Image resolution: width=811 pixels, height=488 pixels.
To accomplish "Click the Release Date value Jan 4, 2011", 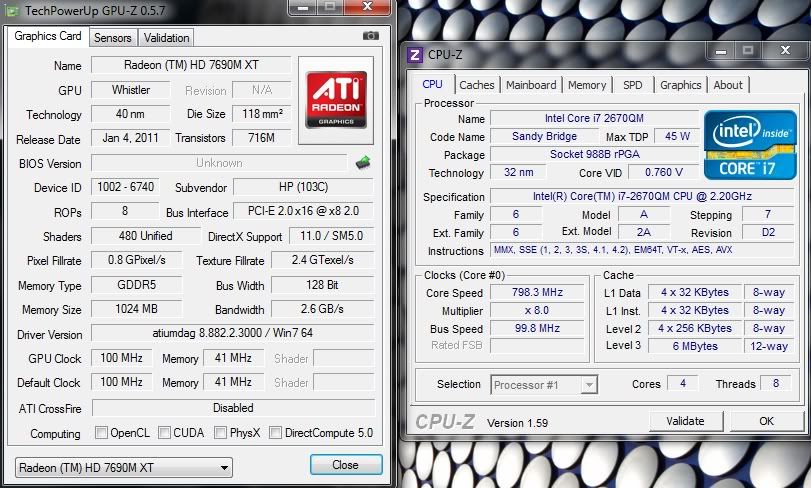I will coord(131,138).
